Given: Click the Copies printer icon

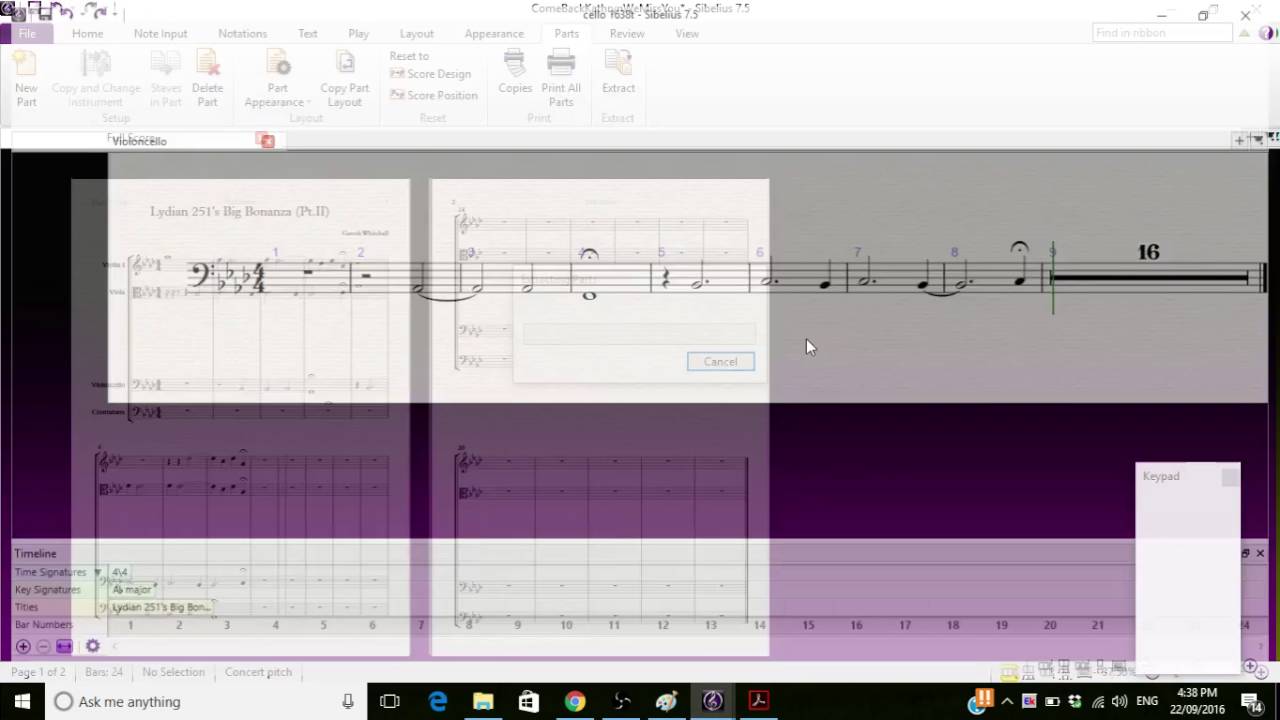Looking at the screenshot, I should [515, 72].
